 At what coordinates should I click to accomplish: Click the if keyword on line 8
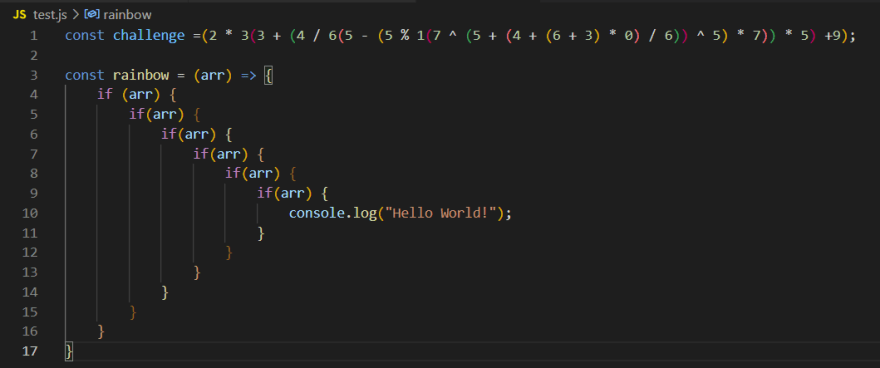pyautogui.click(x=233, y=174)
